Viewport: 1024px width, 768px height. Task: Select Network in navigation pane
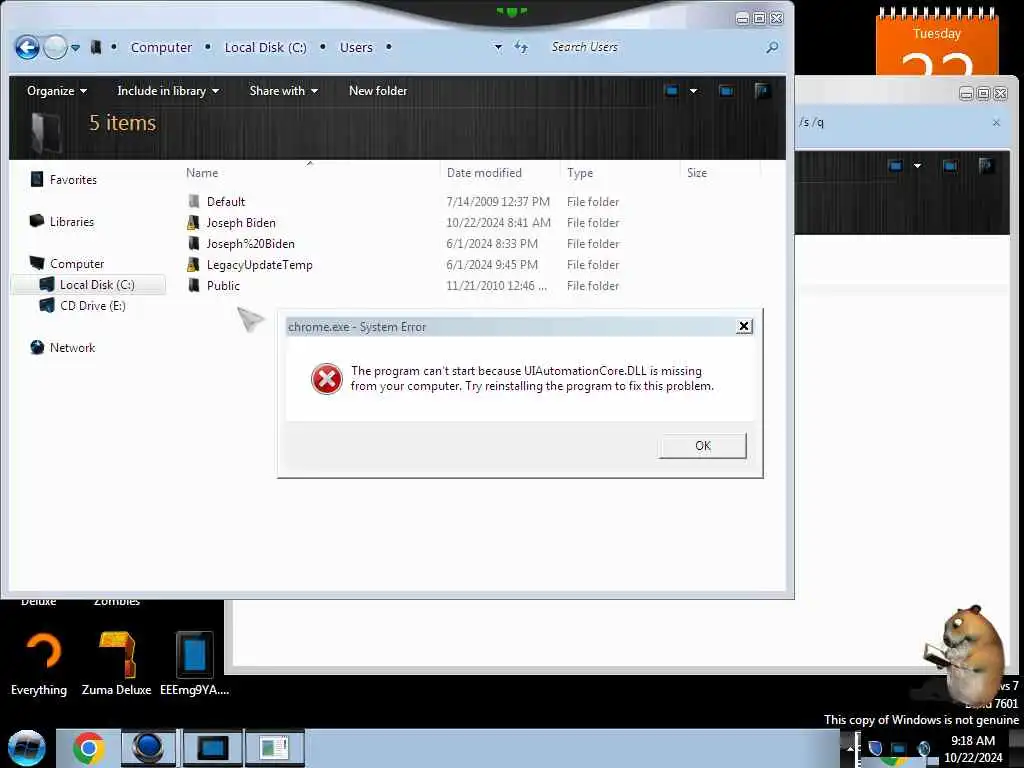point(72,348)
